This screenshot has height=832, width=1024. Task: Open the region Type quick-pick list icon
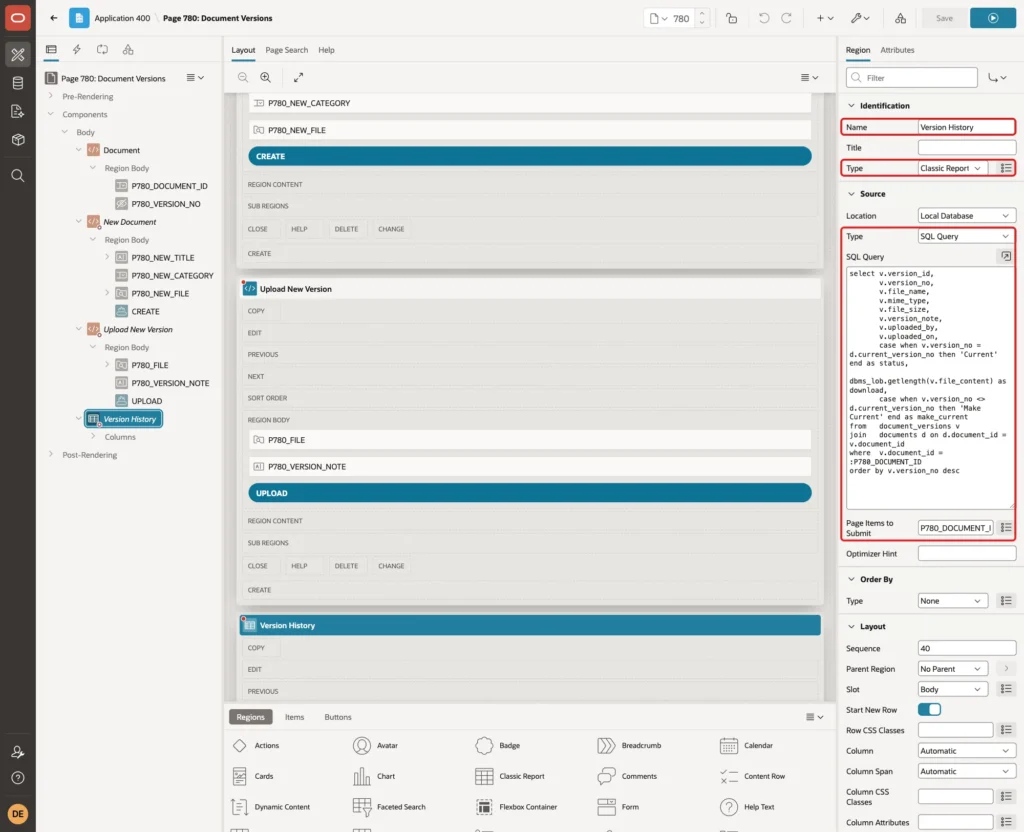tap(1006, 168)
